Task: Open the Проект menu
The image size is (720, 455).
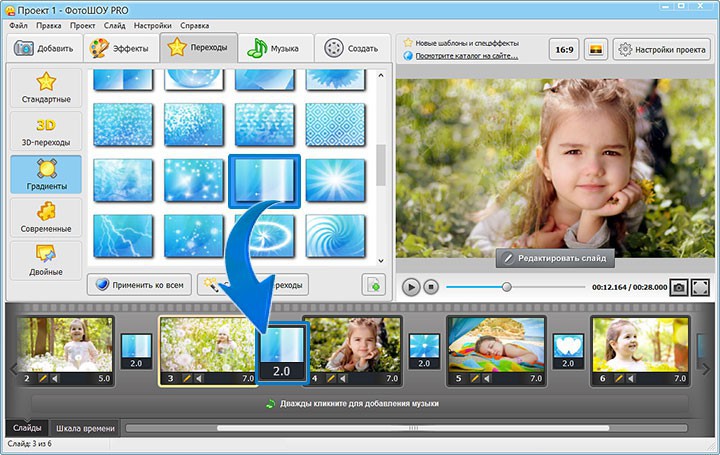Action: (x=83, y=26)
